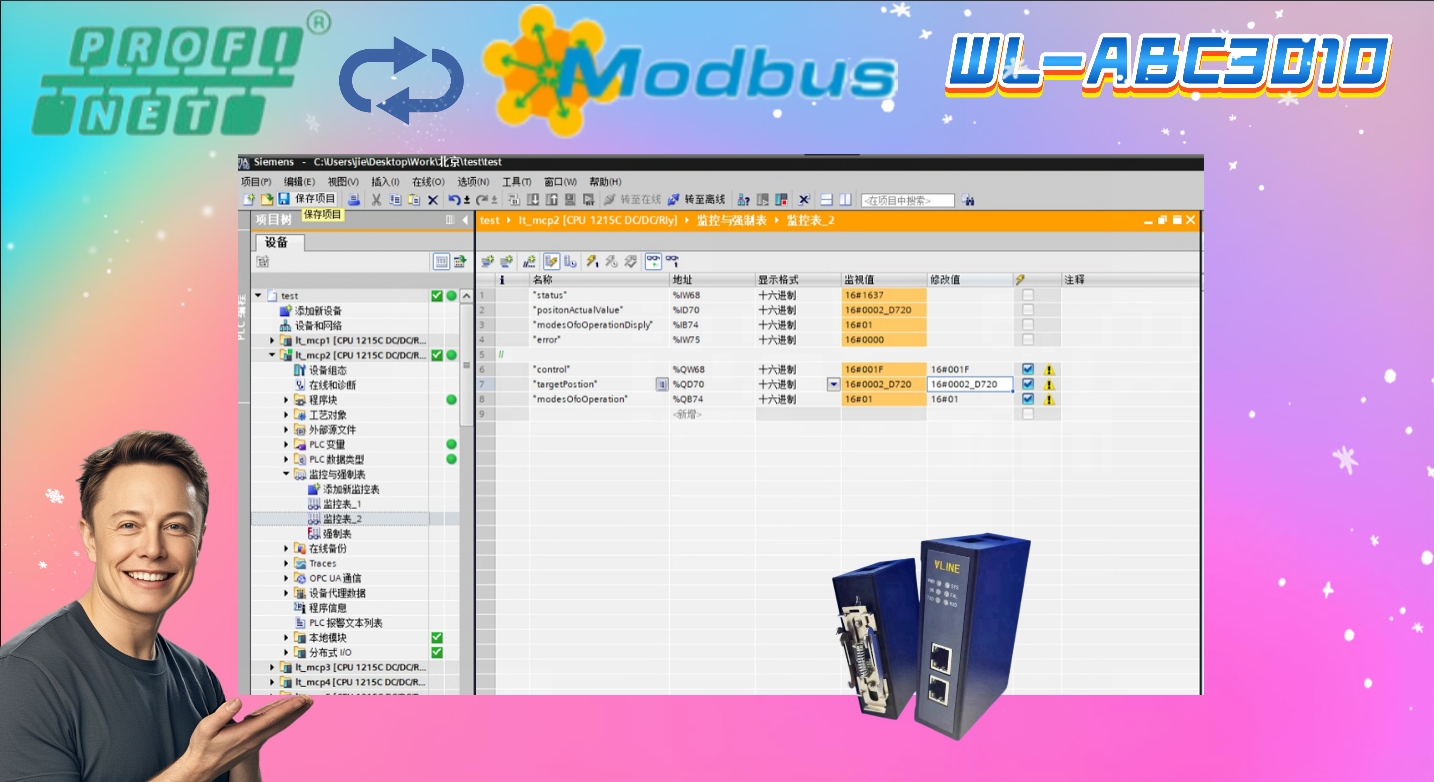Click the Undo arrow icon
The image size is (1434, 782).
tap(454, 199)
